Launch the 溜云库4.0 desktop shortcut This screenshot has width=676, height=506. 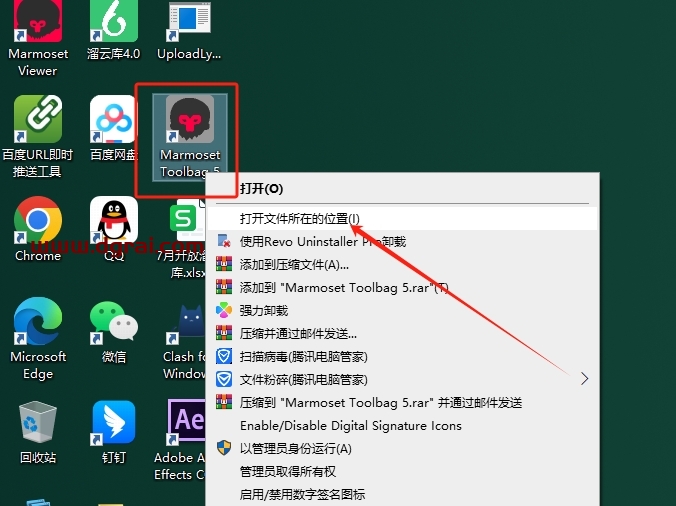(x=114, y=31)
